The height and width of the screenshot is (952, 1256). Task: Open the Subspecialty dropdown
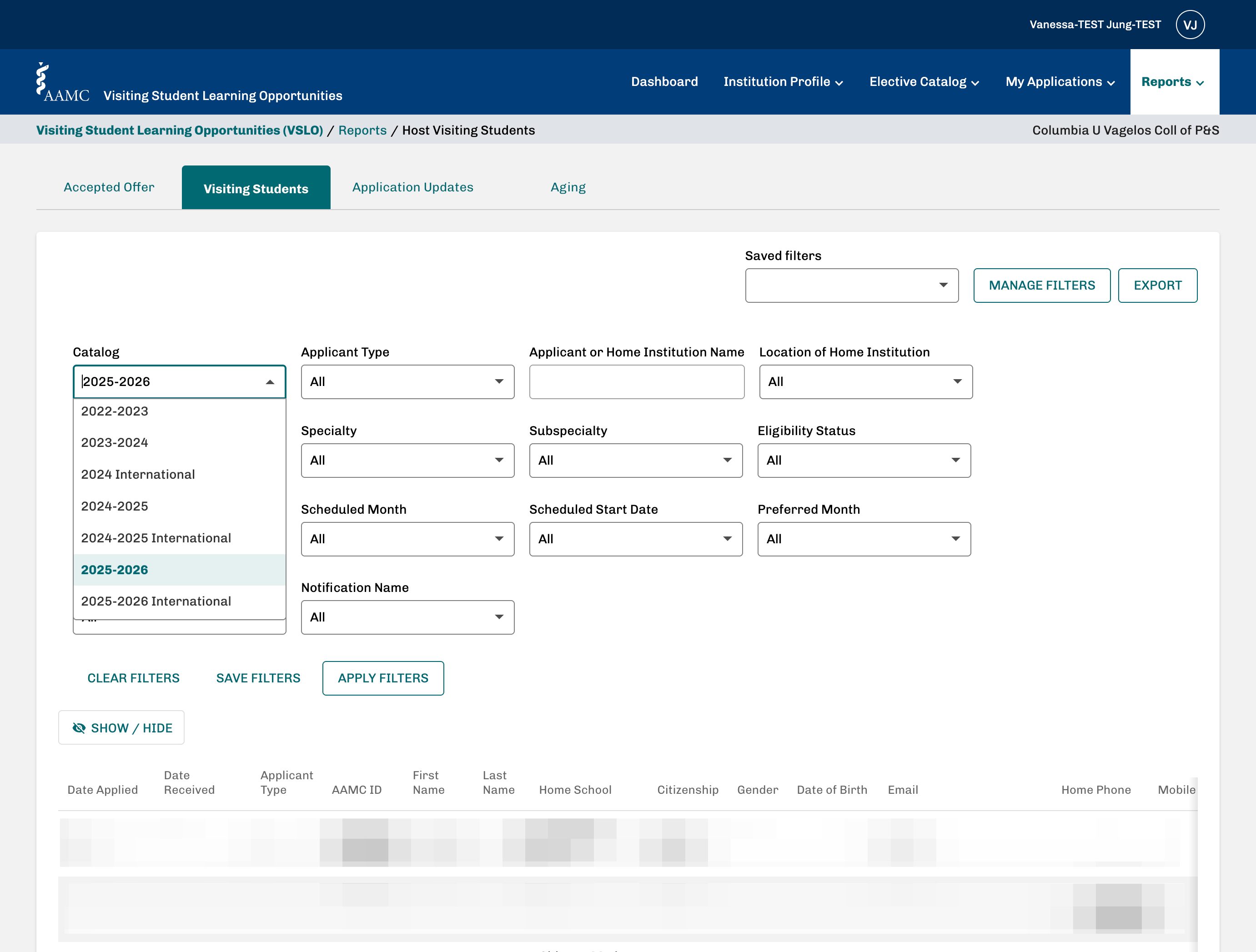[x=636, y=461]
